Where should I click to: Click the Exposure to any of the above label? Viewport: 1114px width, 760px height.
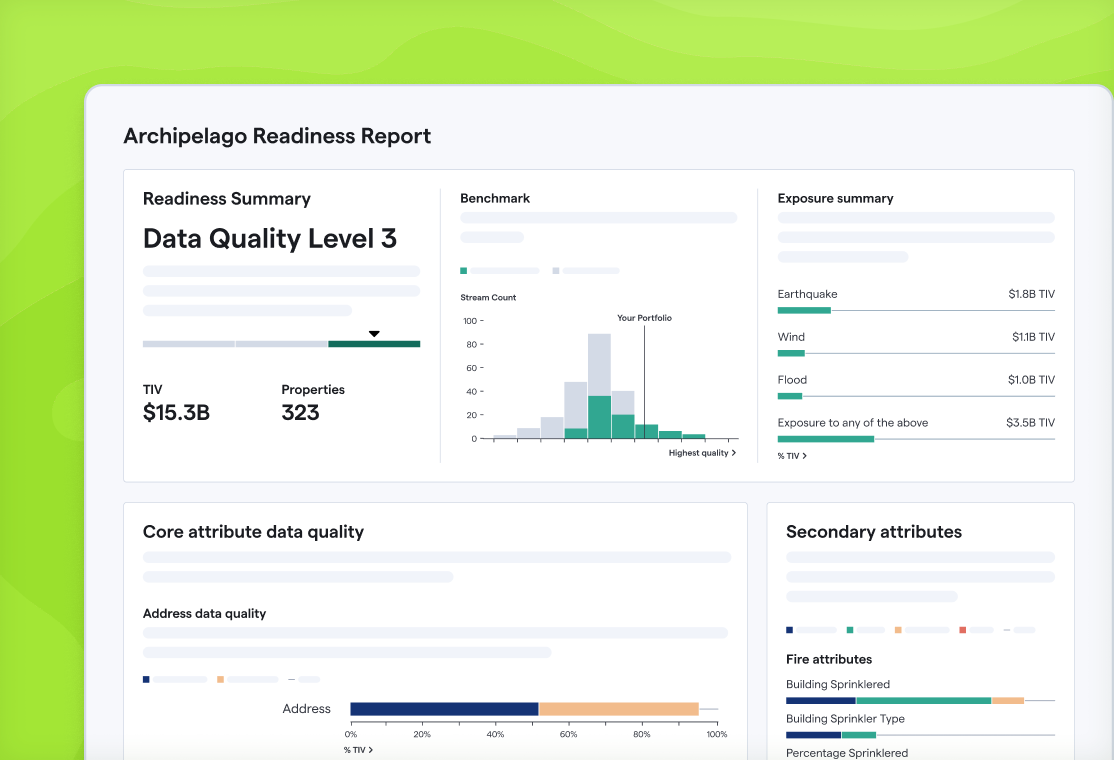[x=853, y=423]
